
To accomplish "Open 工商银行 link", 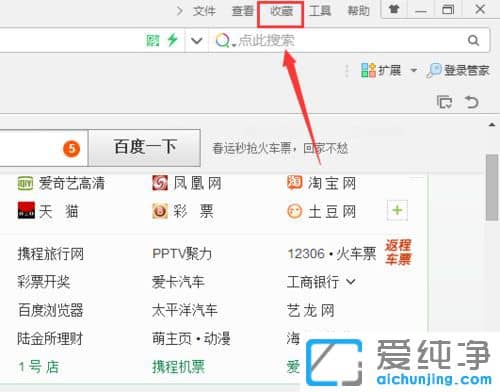I will pyautogui.click(x=313, y=282).
